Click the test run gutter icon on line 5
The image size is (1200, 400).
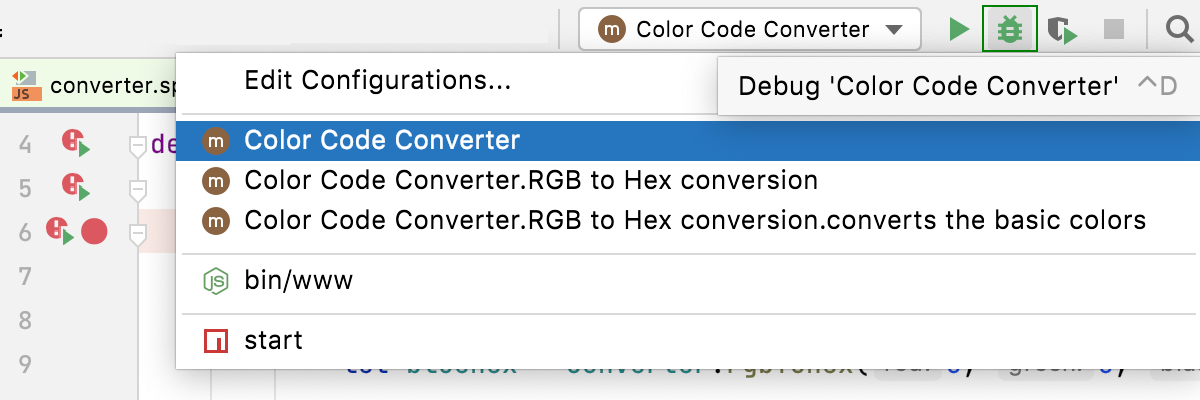(x=75, y=187)
